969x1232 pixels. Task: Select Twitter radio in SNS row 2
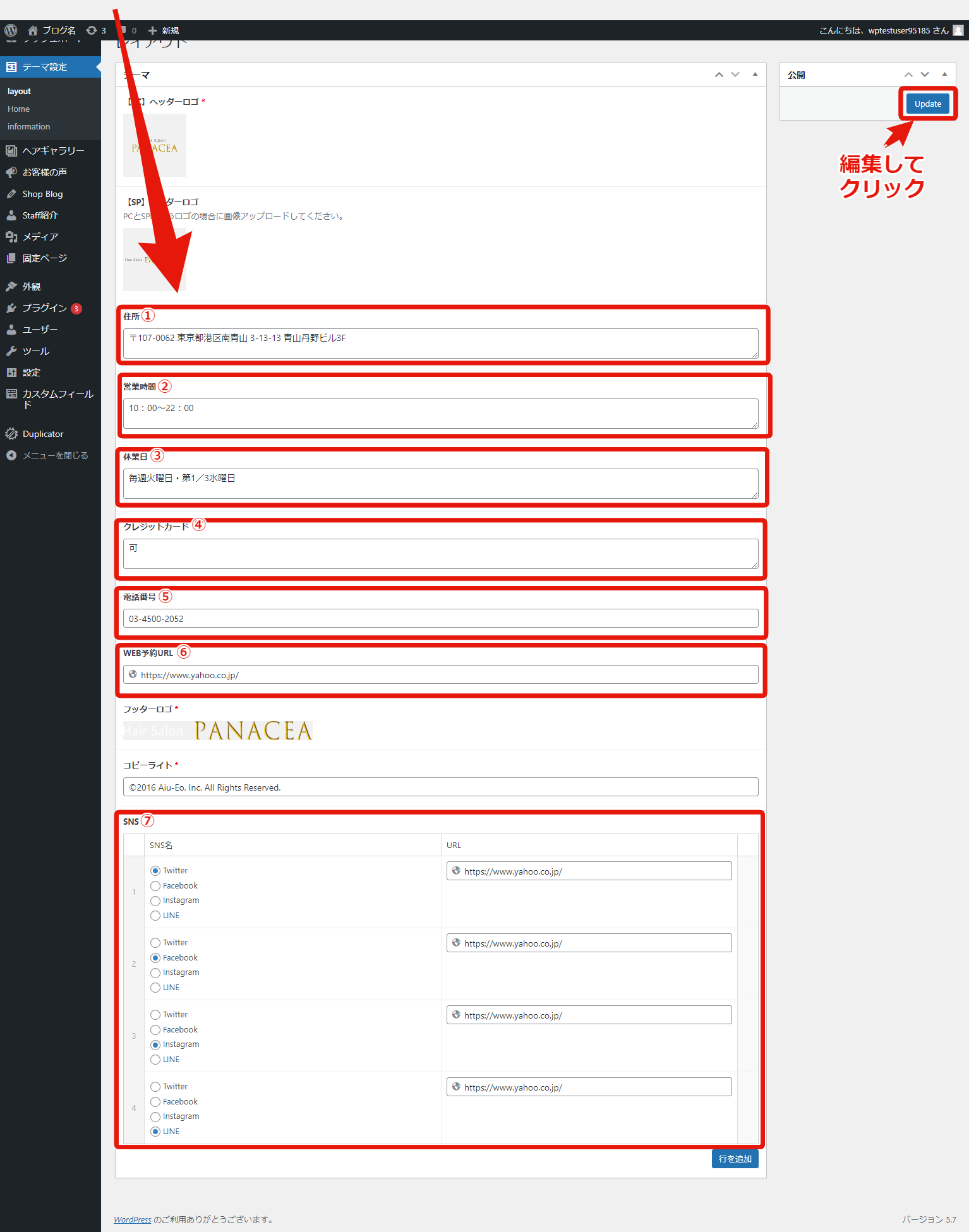(155, 943)
